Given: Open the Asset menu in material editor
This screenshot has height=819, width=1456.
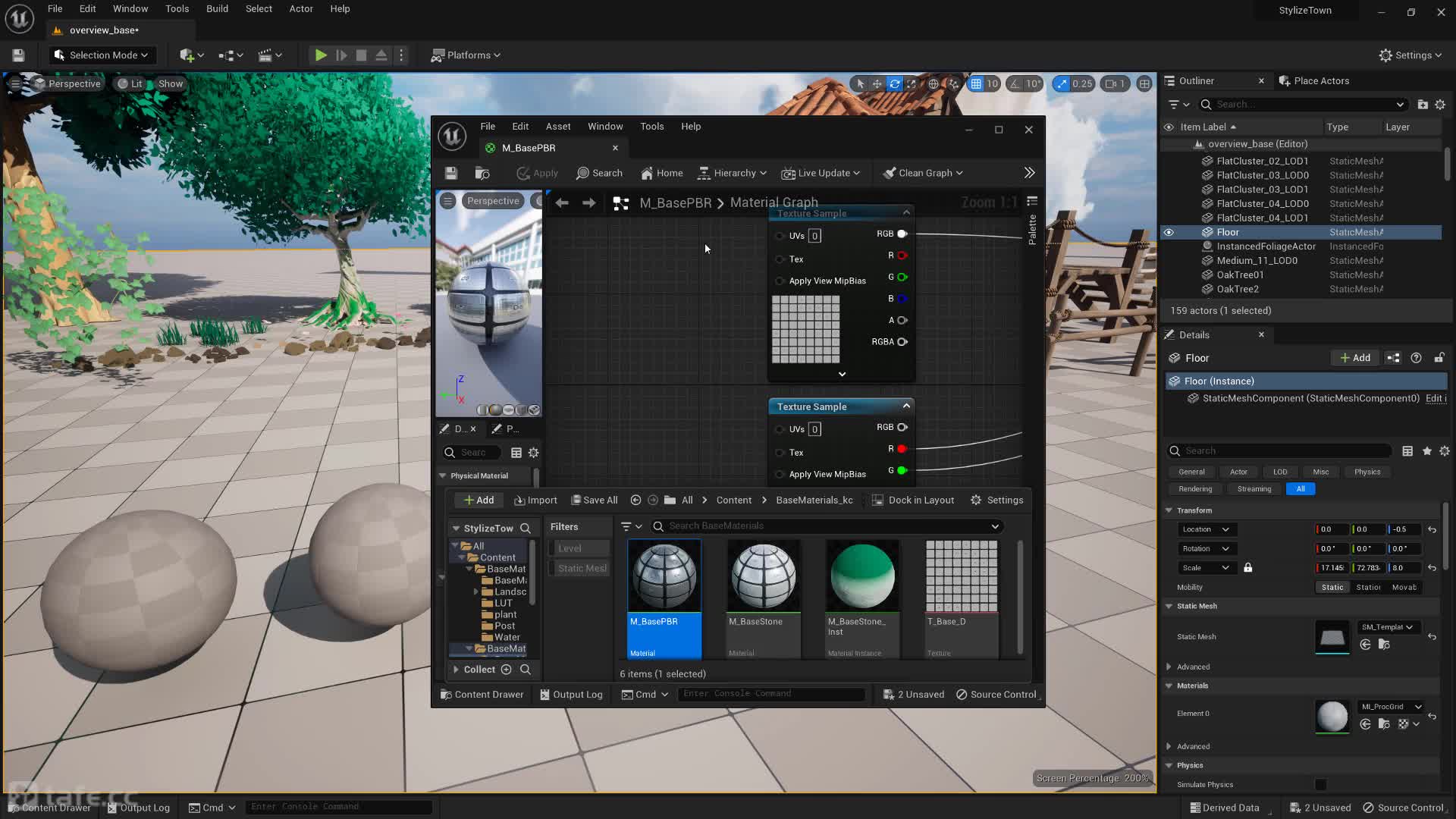Looking at the screenshot, I should point(558,127).
